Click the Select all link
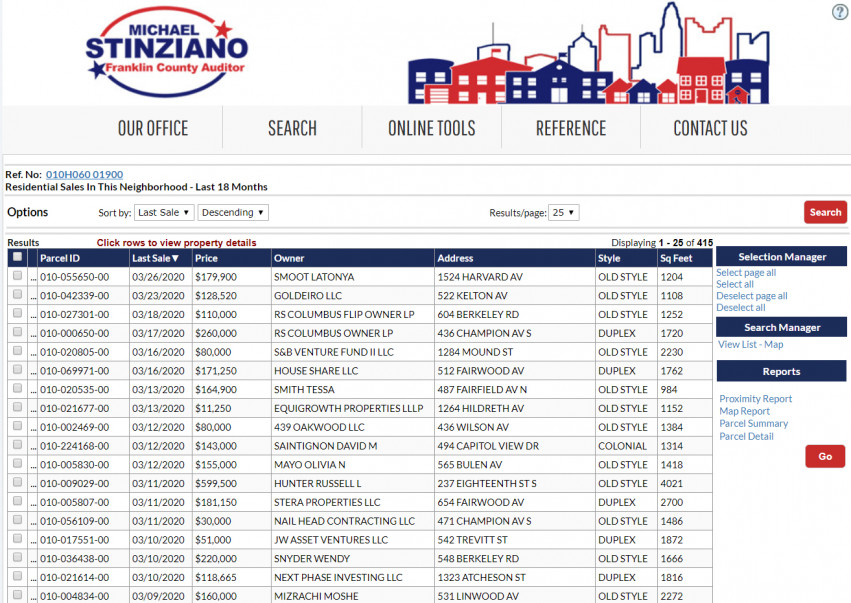Viewport: 851px width, 603px height. (x=735, y=284)
